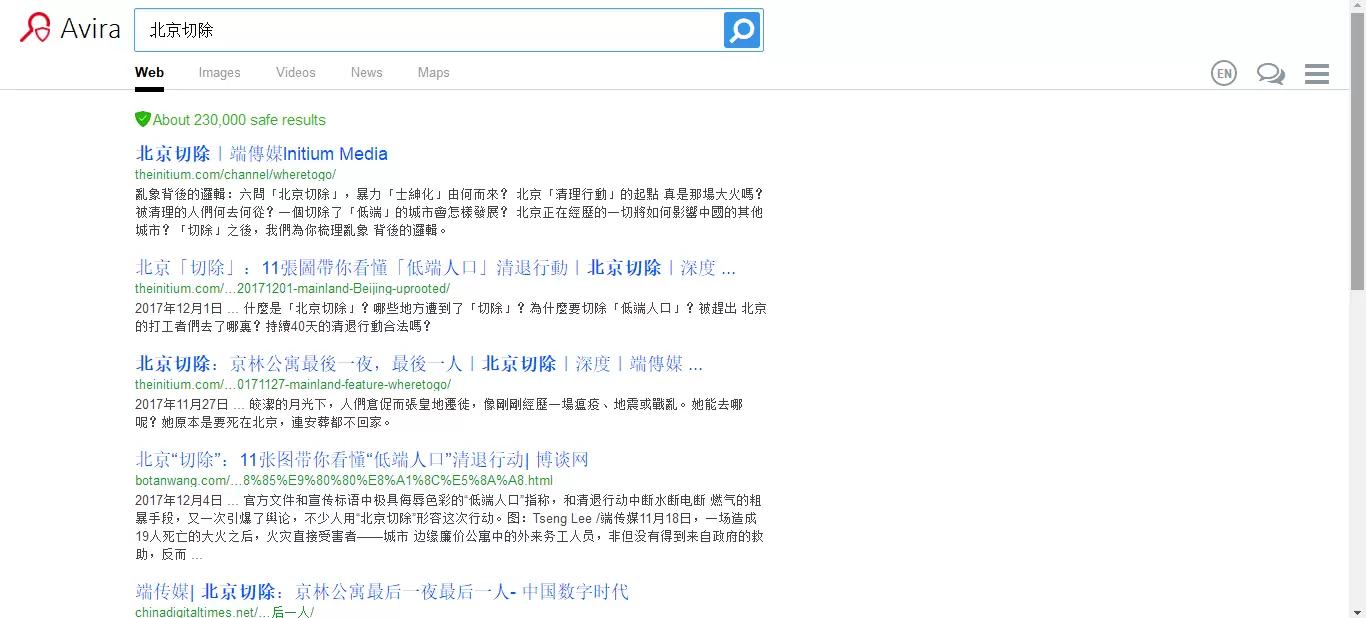Open the EN language selector

pyautogui.click(x=1223, y=73)
